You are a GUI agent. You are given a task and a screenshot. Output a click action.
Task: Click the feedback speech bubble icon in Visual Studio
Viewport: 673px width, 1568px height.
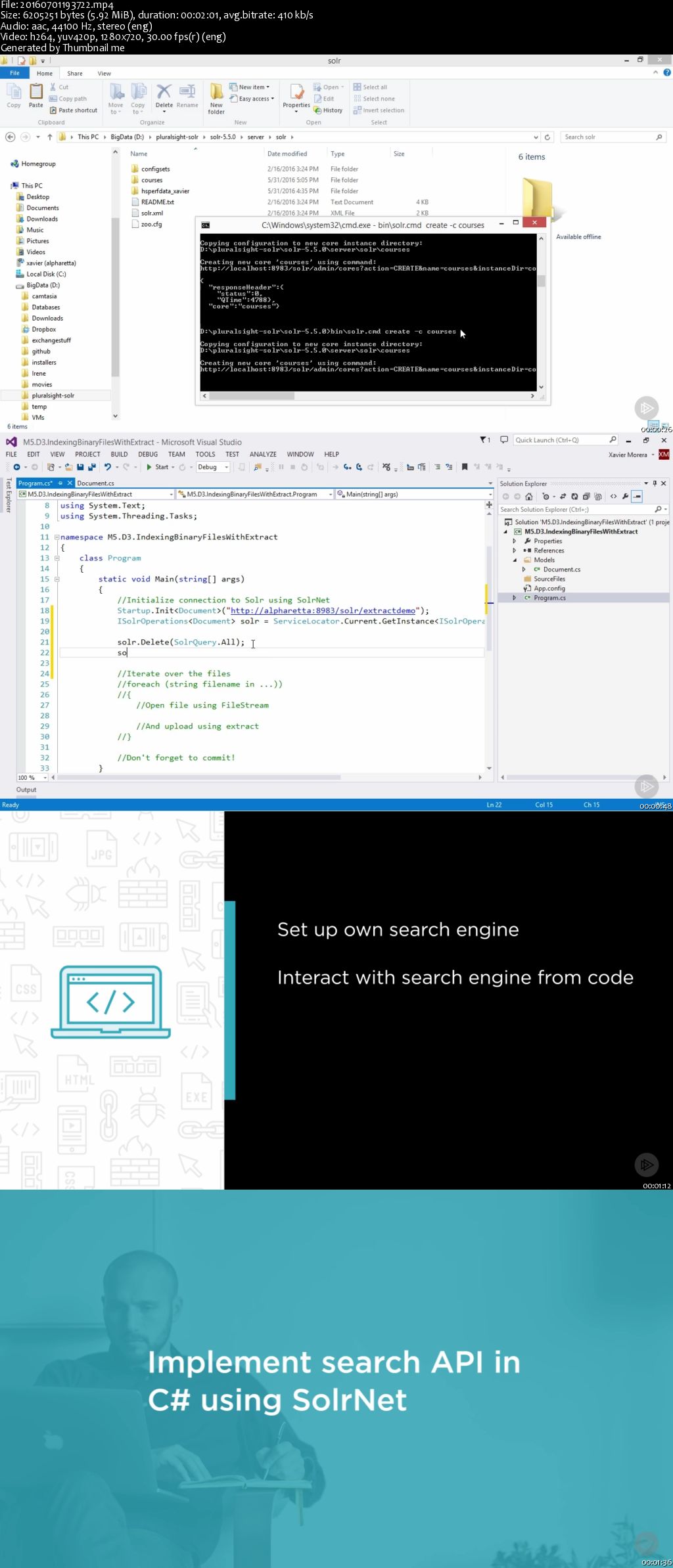coord(504,439)
